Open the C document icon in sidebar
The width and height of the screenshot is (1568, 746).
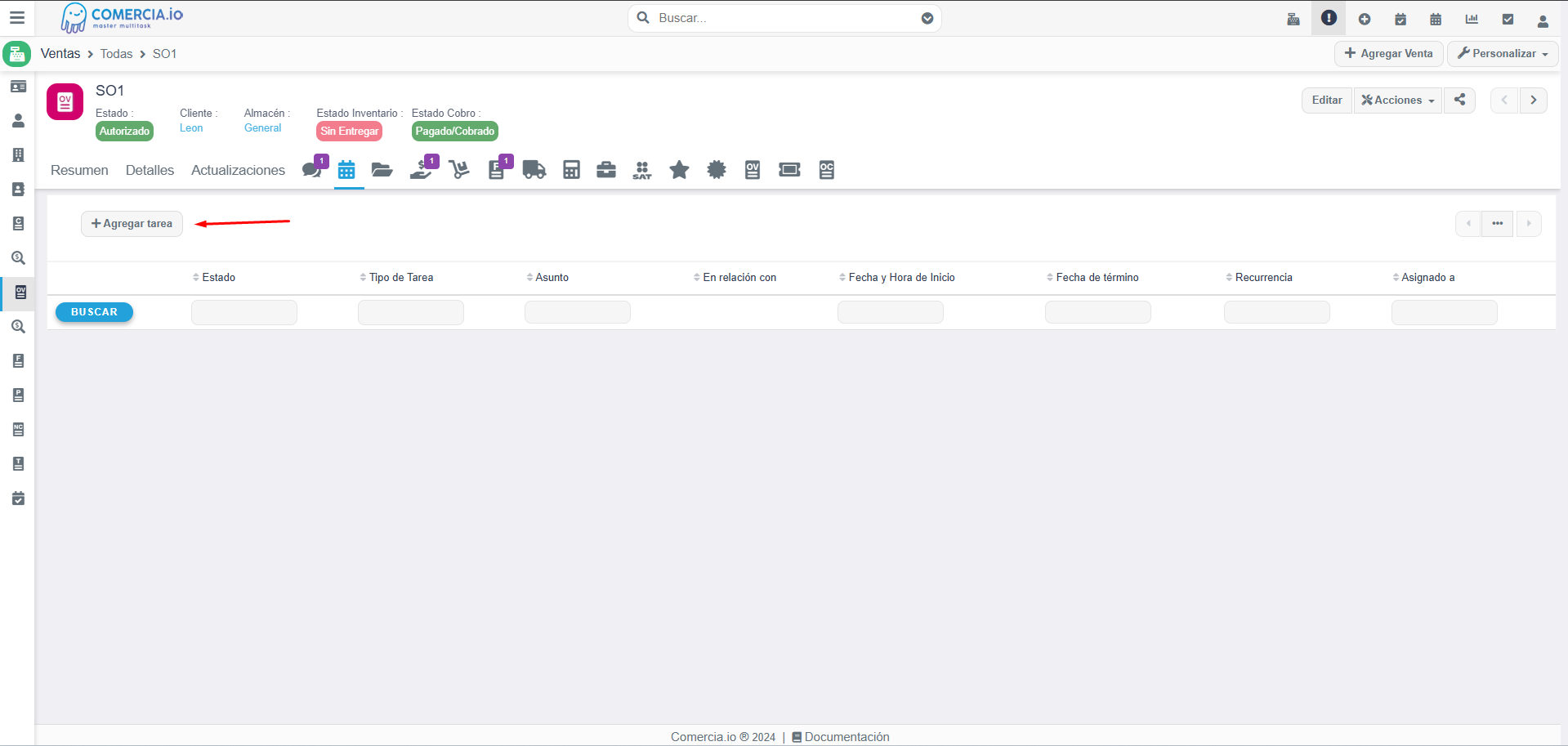coord(18,224)
